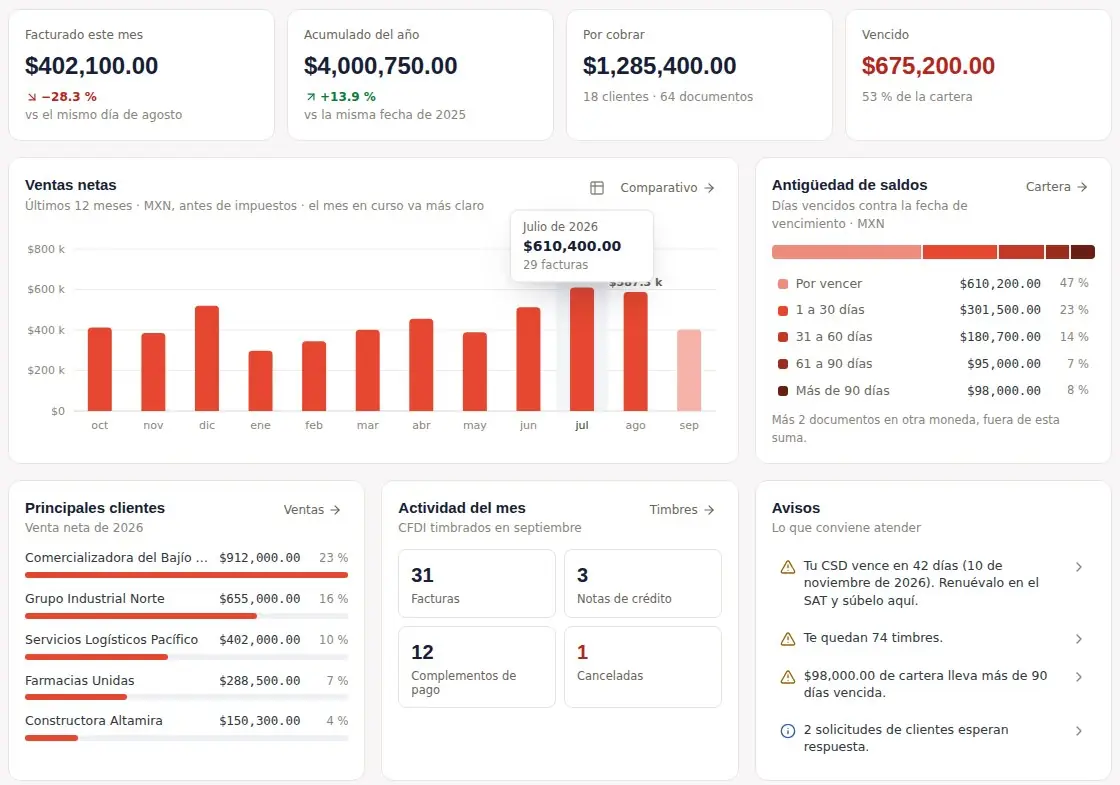Click the Por vencer legend color dot

(x=783, y=284)
